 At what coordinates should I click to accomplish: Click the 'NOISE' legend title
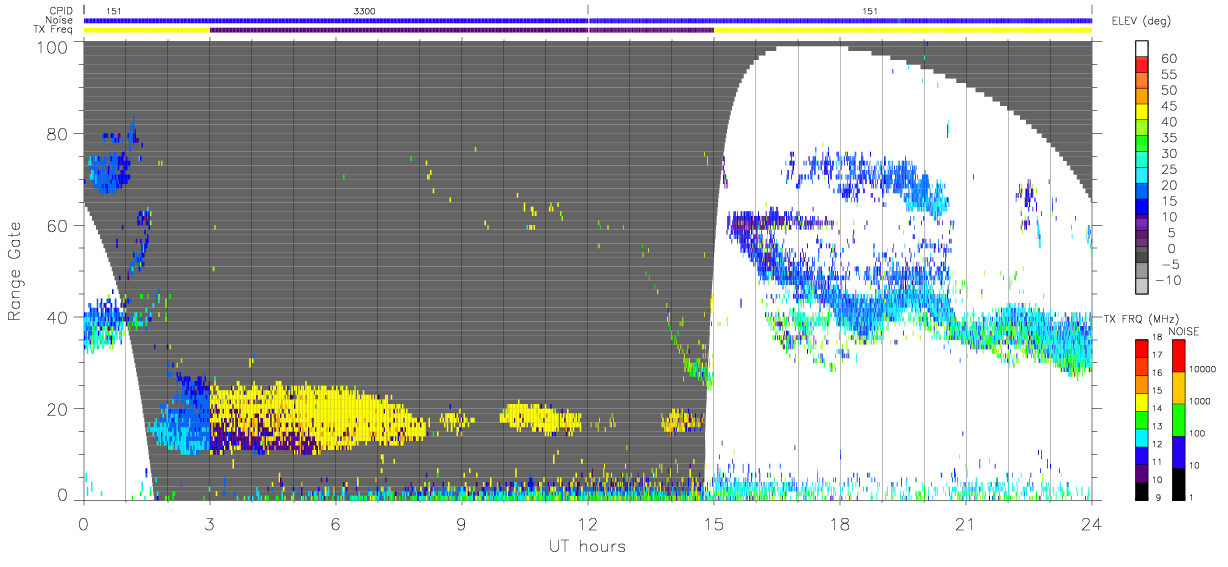click(x=1184, y=330)
